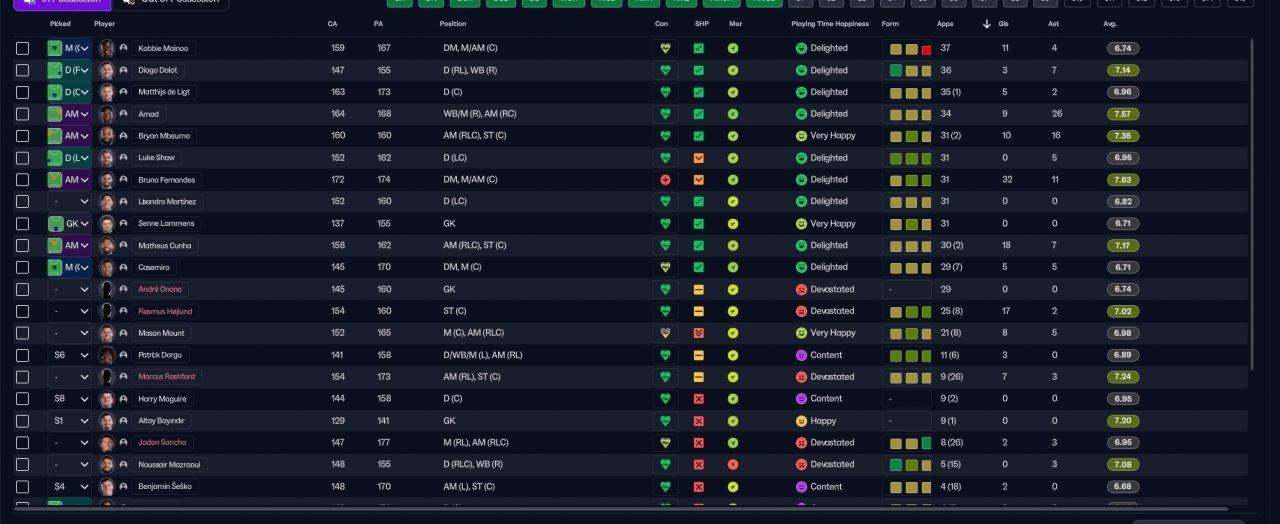Open Luke Shaw's picked position dropdown
Viewport: 1280px width, 524px height.
tap(69, 158)
